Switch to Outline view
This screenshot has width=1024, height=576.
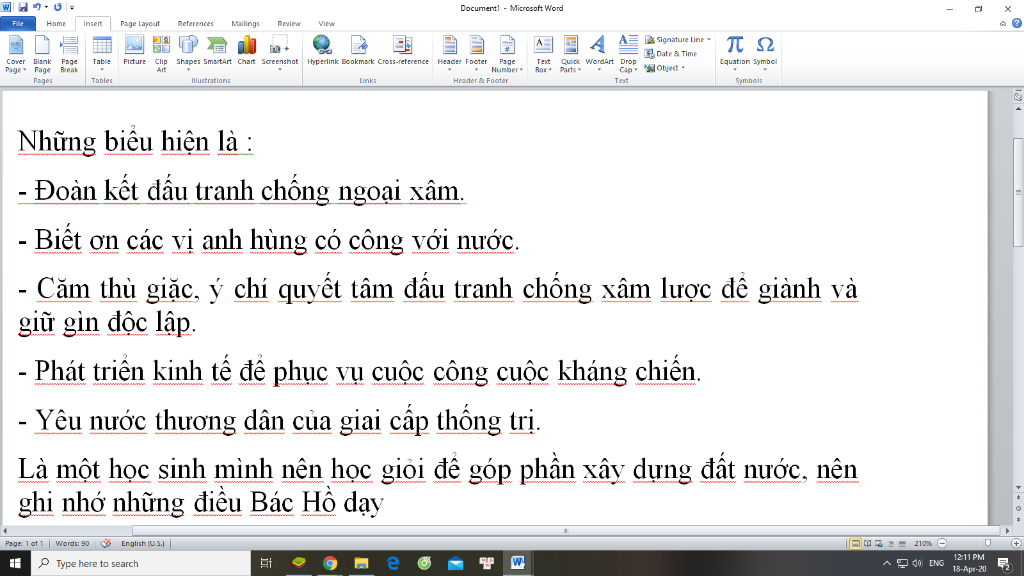point(891,543)
